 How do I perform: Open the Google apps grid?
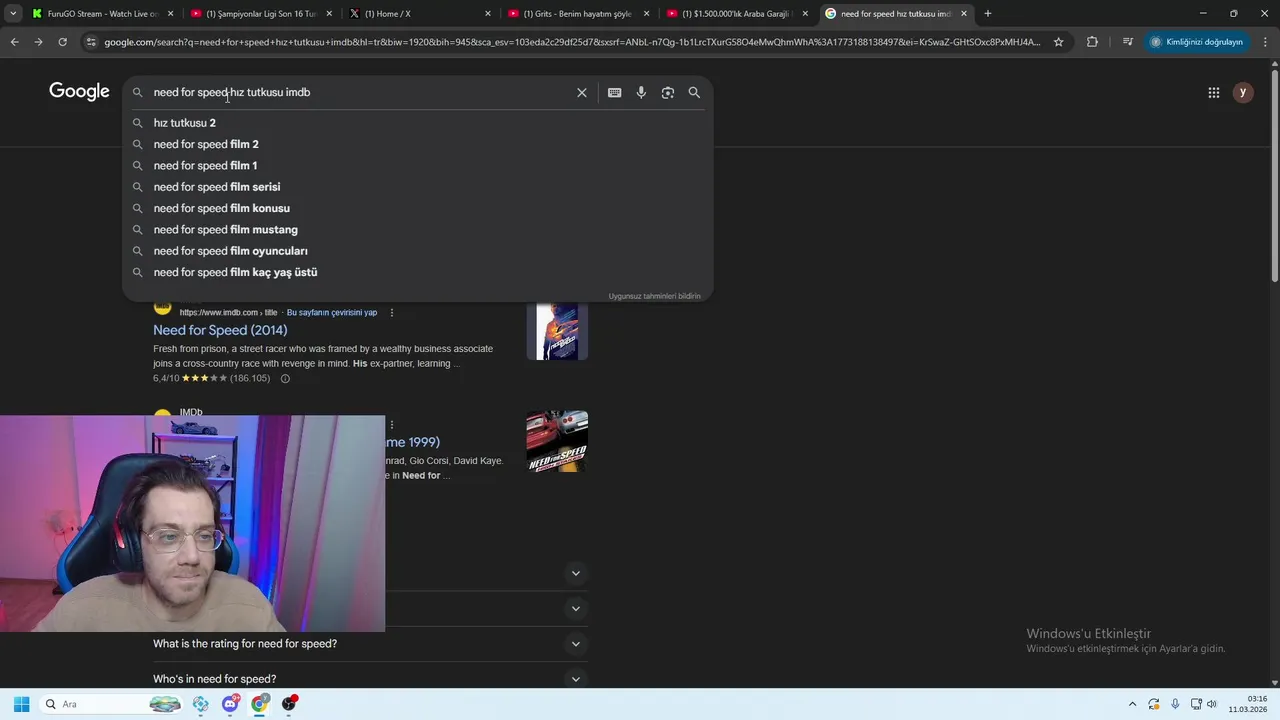1213,92
